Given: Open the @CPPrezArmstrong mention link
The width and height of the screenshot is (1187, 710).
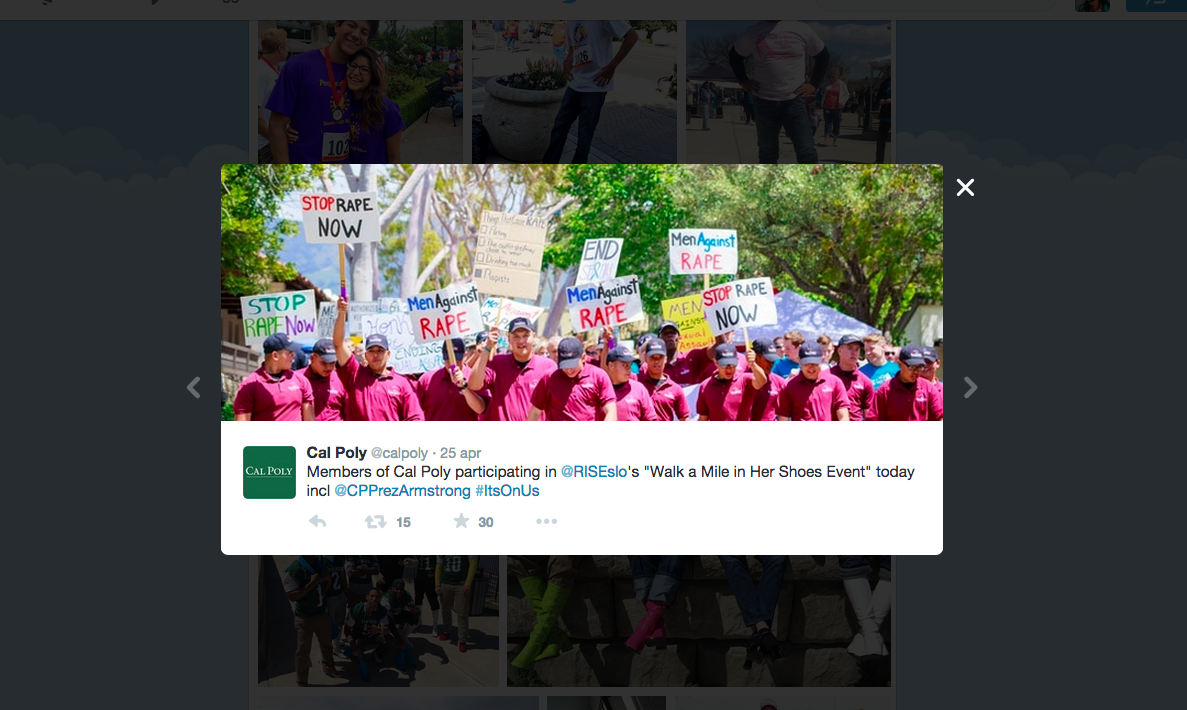Looking at the screenshot, I should click(402, 490).
